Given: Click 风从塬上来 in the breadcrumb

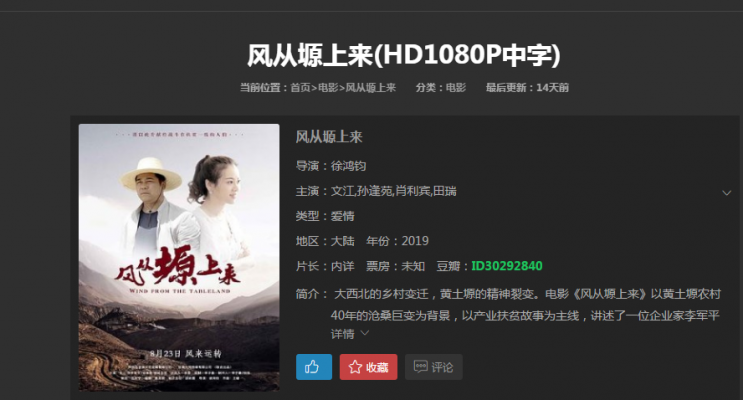Looking at the screenshot, I should tap(371, 88).
